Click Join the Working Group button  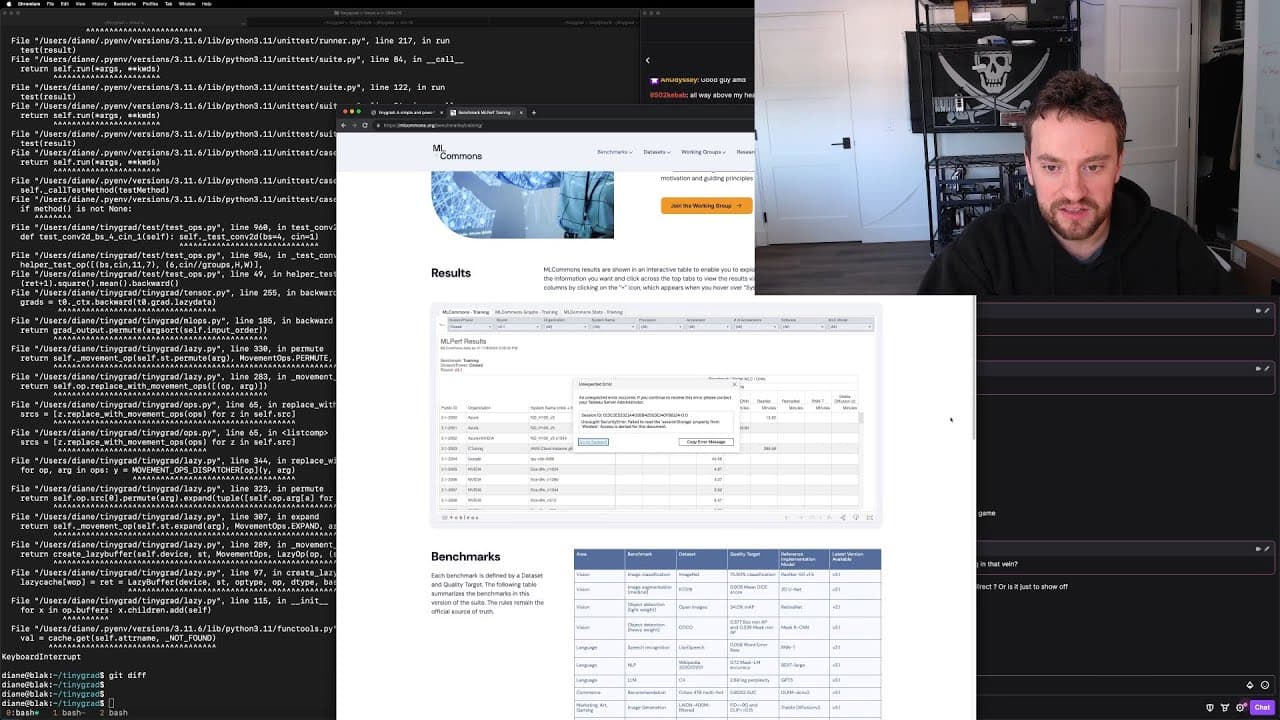click(706, 205)
